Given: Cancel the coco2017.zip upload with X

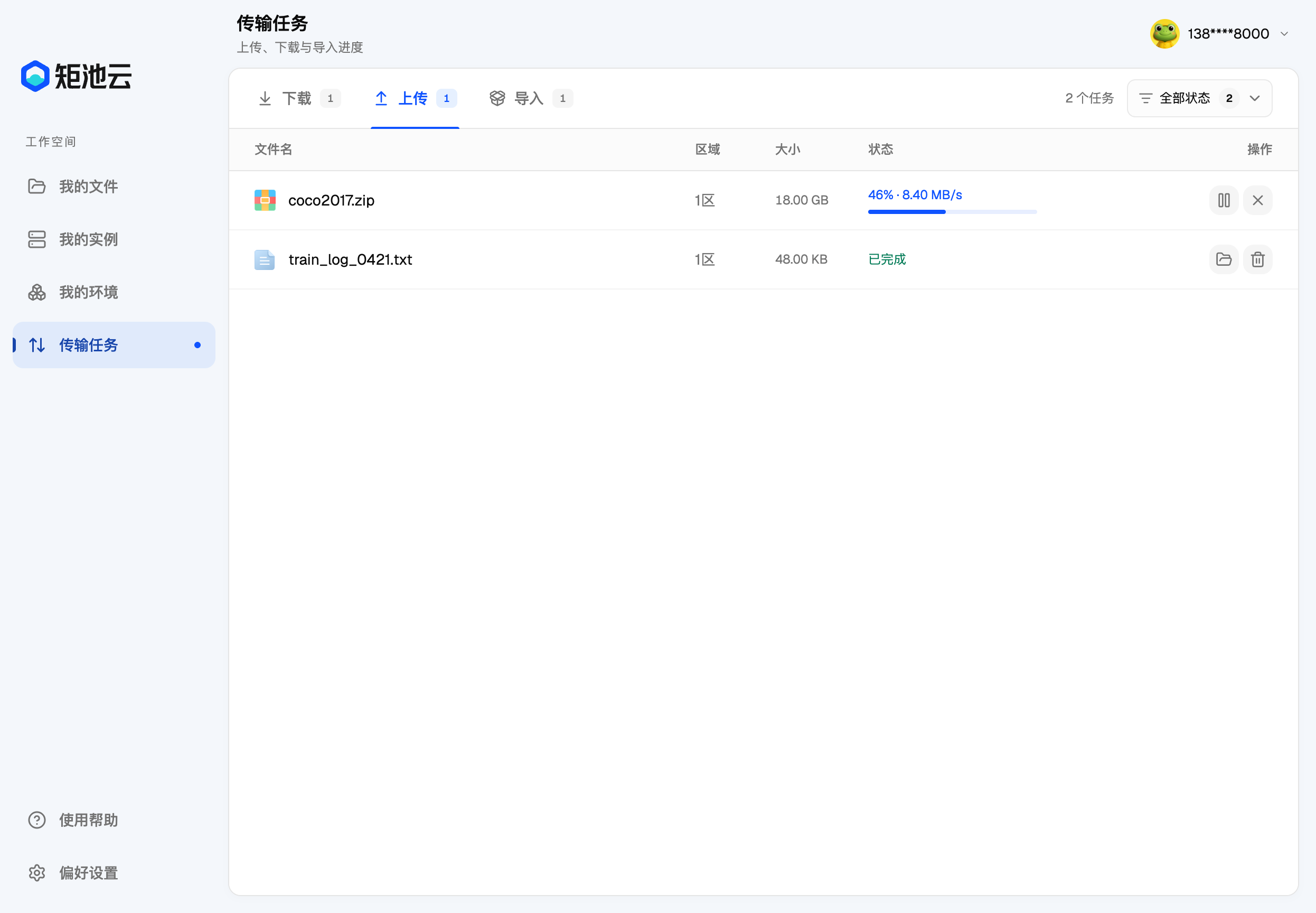Looking at the screenshot, I should [x=1257, y=200].
